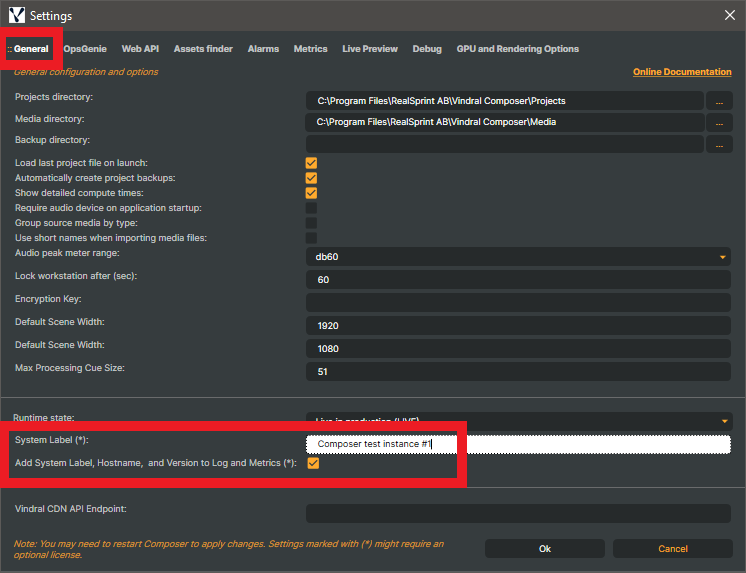Click the Encryption Key field
This screenshot has height=573, width=746.
tap(518, 302)
